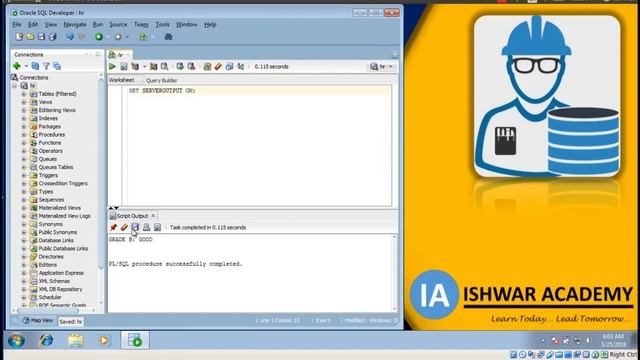The width and height of the screenshot is (640, 360).
Task: Select the Packages tree item
Action: point(49,127)
